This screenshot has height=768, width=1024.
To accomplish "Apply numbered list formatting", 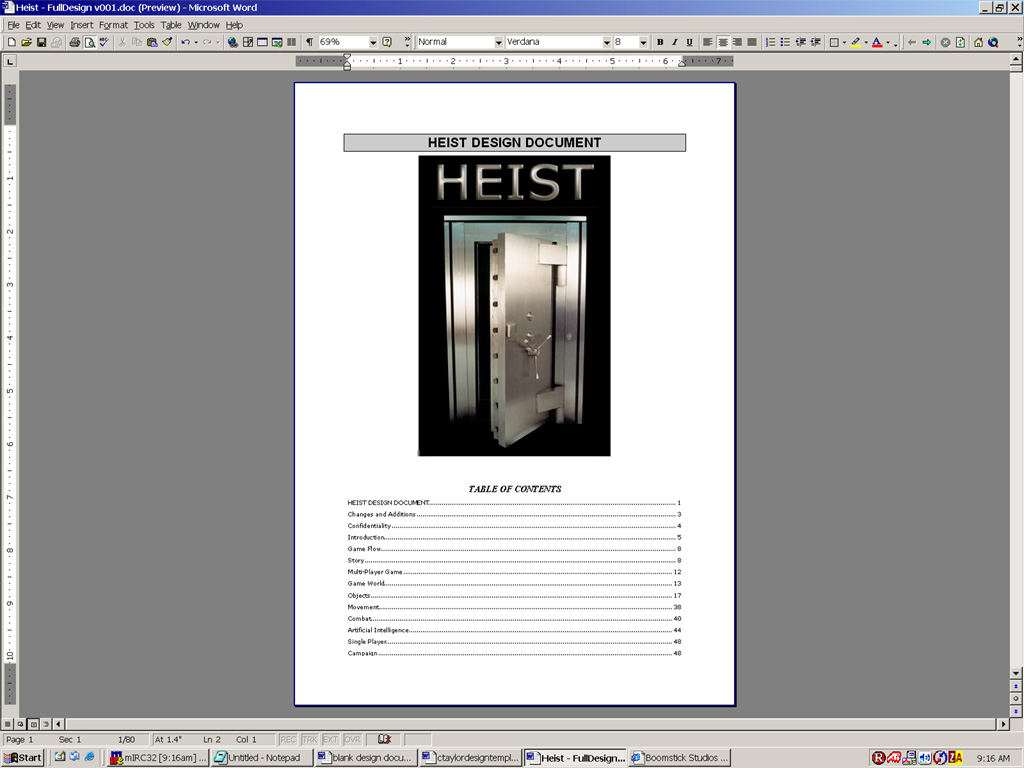I will tap(770, 42).
